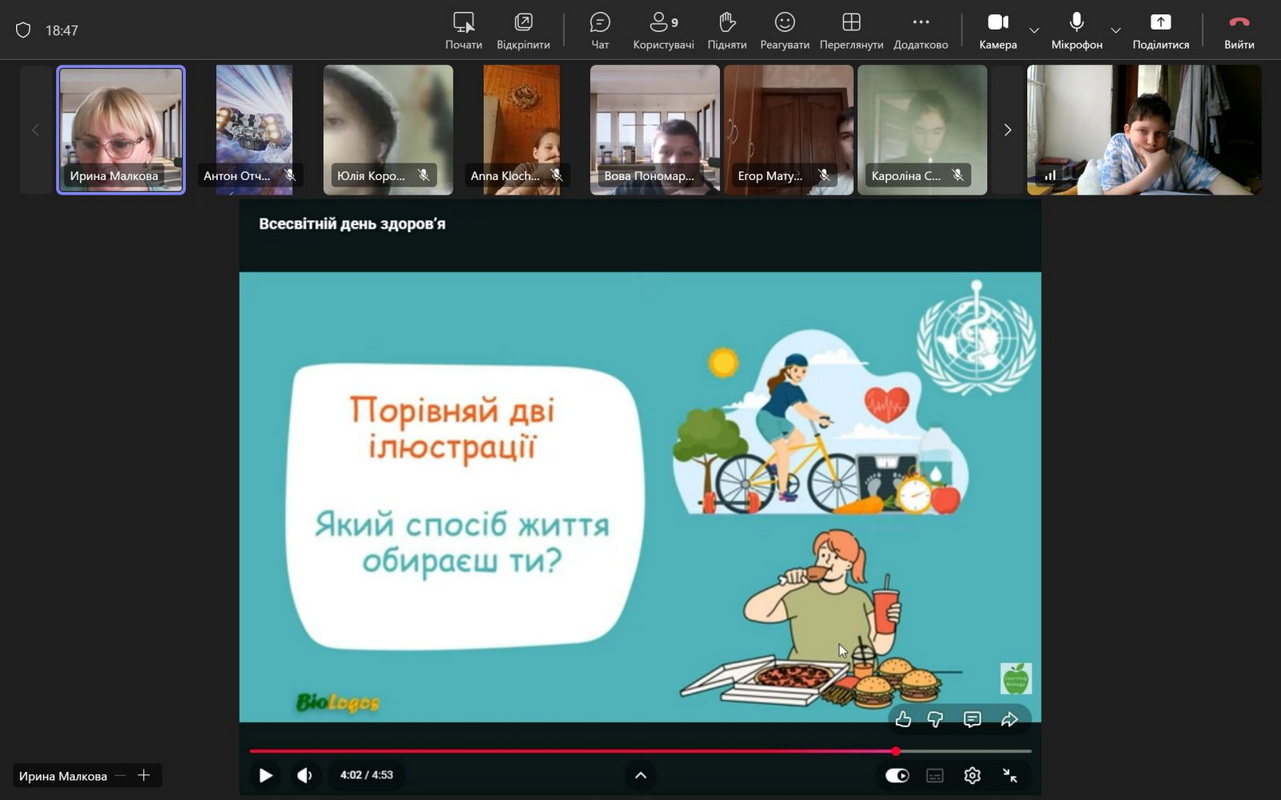Open Реагувати reactions menu

pyautogui.click(x=785, y=30)
